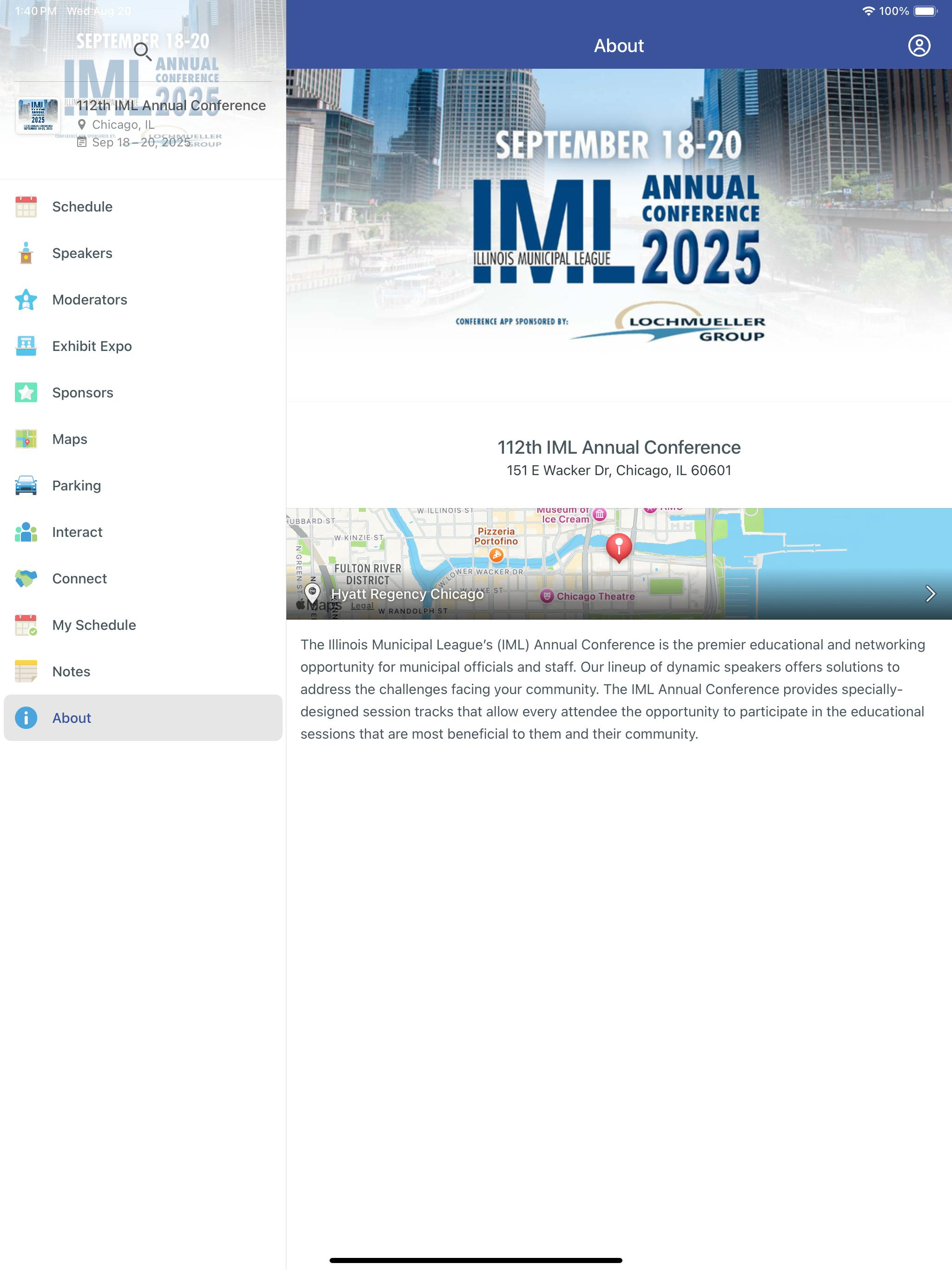Open Parking information
Image resolution: width=952 pixels, height=1270 pixels.
(x=143, y=486)
